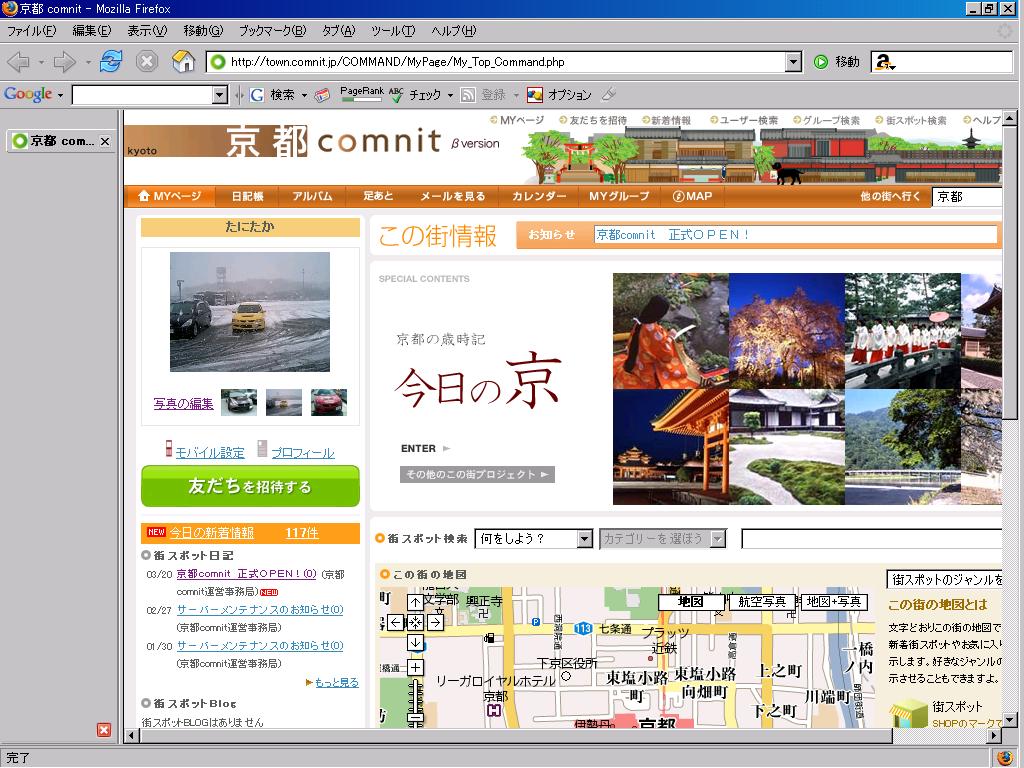The image size is (1024, 768).
Task: Open Google toolbar オプション
Action: [x=560, y=95]
